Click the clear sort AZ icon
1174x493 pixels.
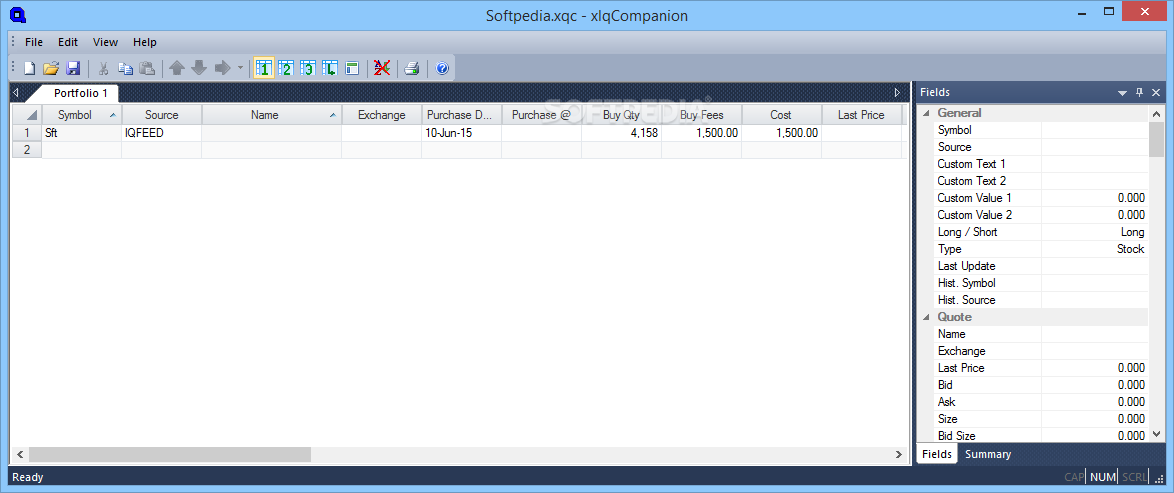[x=382, y=68]
